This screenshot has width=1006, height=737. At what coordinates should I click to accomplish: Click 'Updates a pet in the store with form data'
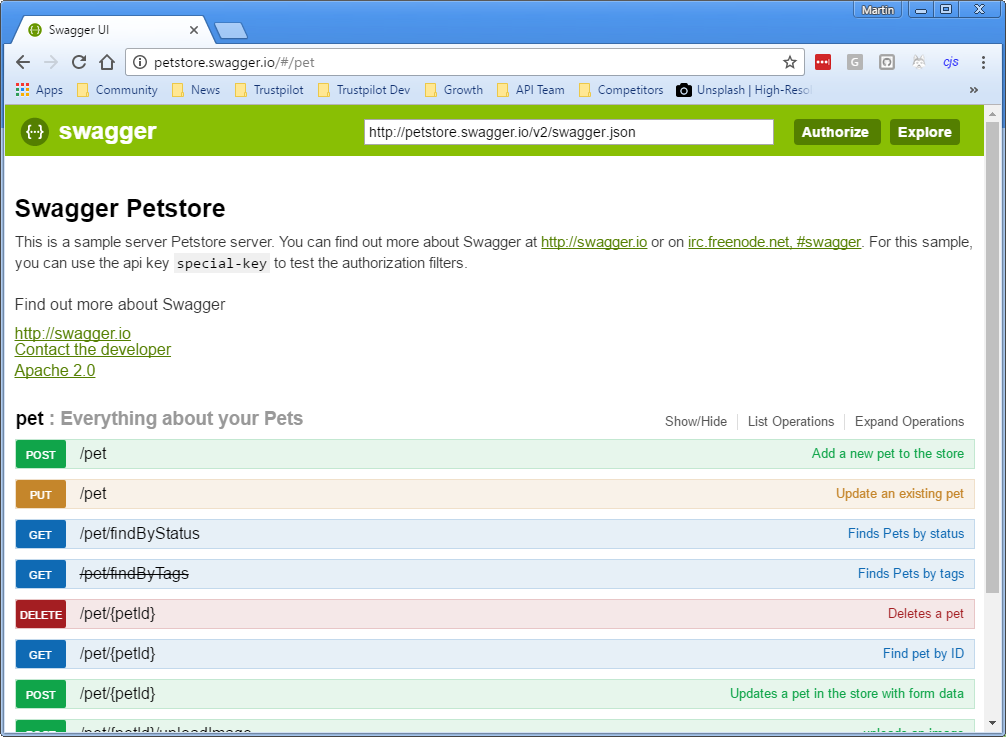[846, 693]
